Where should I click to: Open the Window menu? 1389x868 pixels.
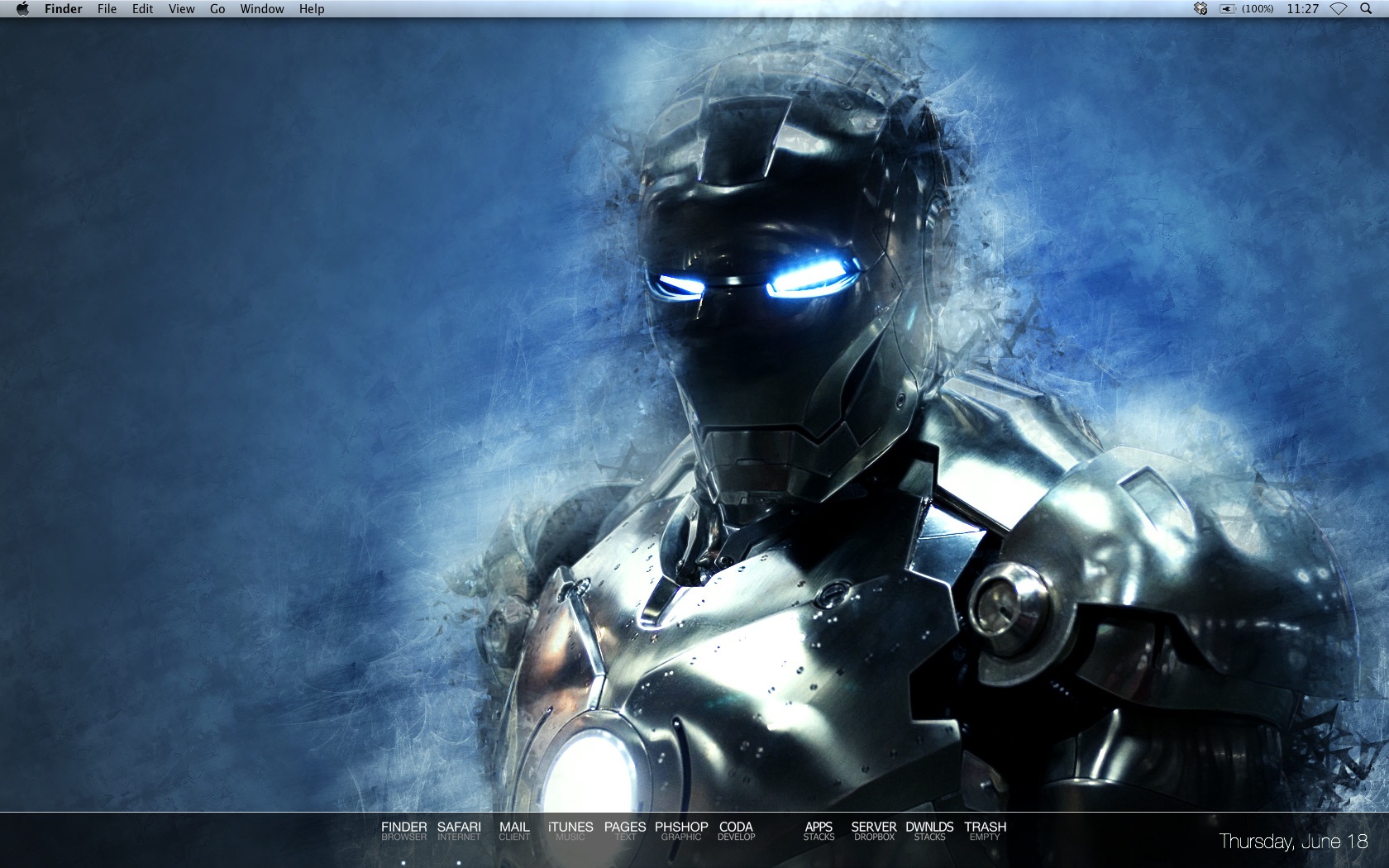[262, 9]
